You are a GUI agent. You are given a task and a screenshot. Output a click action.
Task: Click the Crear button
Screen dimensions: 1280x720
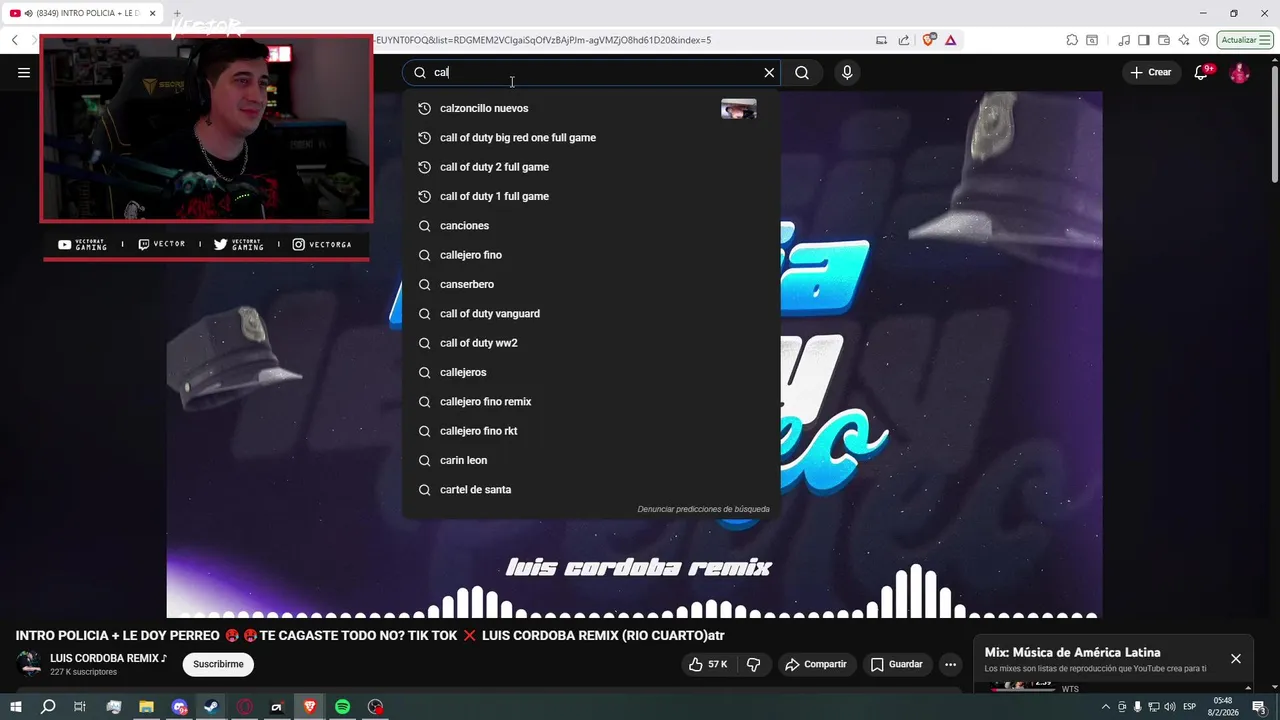coord(1151,72)
